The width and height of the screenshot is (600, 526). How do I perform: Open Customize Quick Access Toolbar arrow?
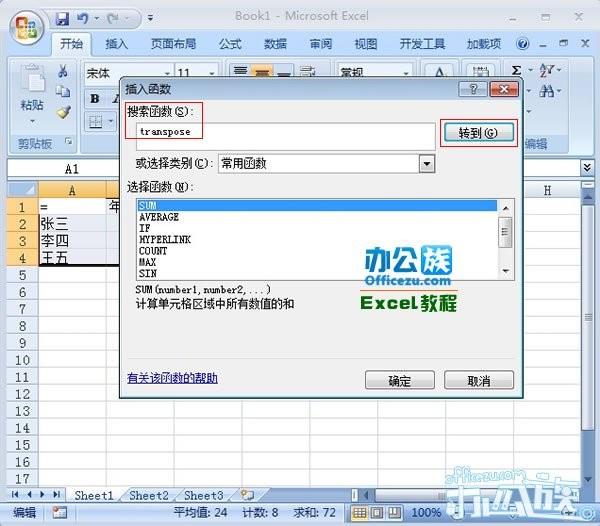coord(150,18)
